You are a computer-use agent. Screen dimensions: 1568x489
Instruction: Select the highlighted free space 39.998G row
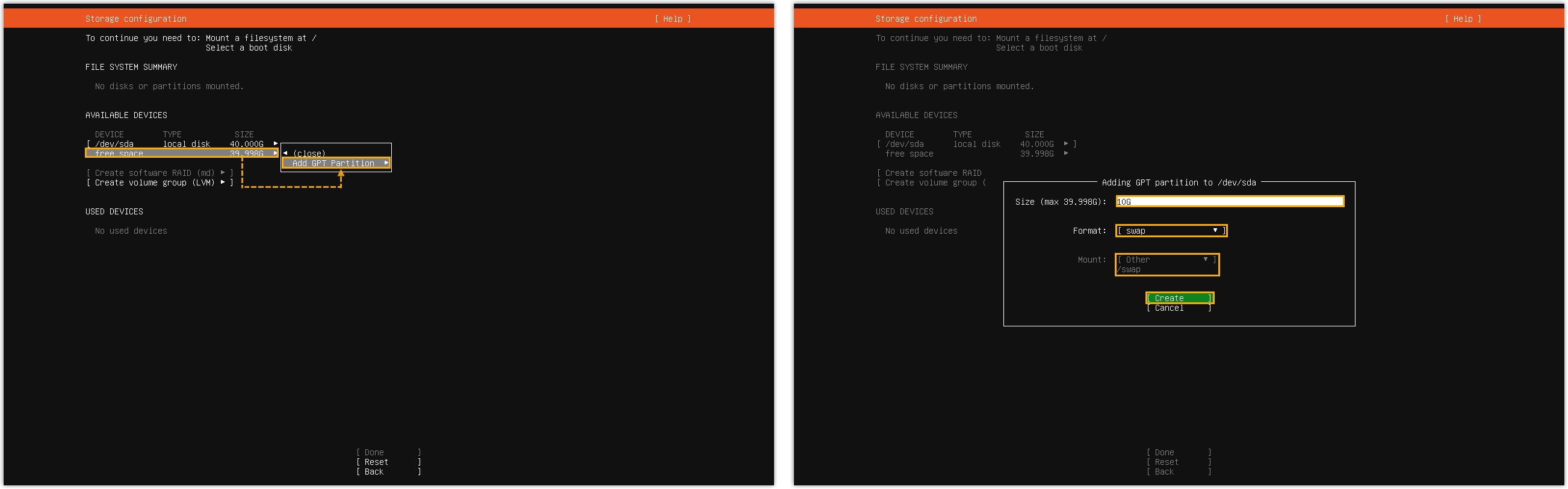(181, 154)
